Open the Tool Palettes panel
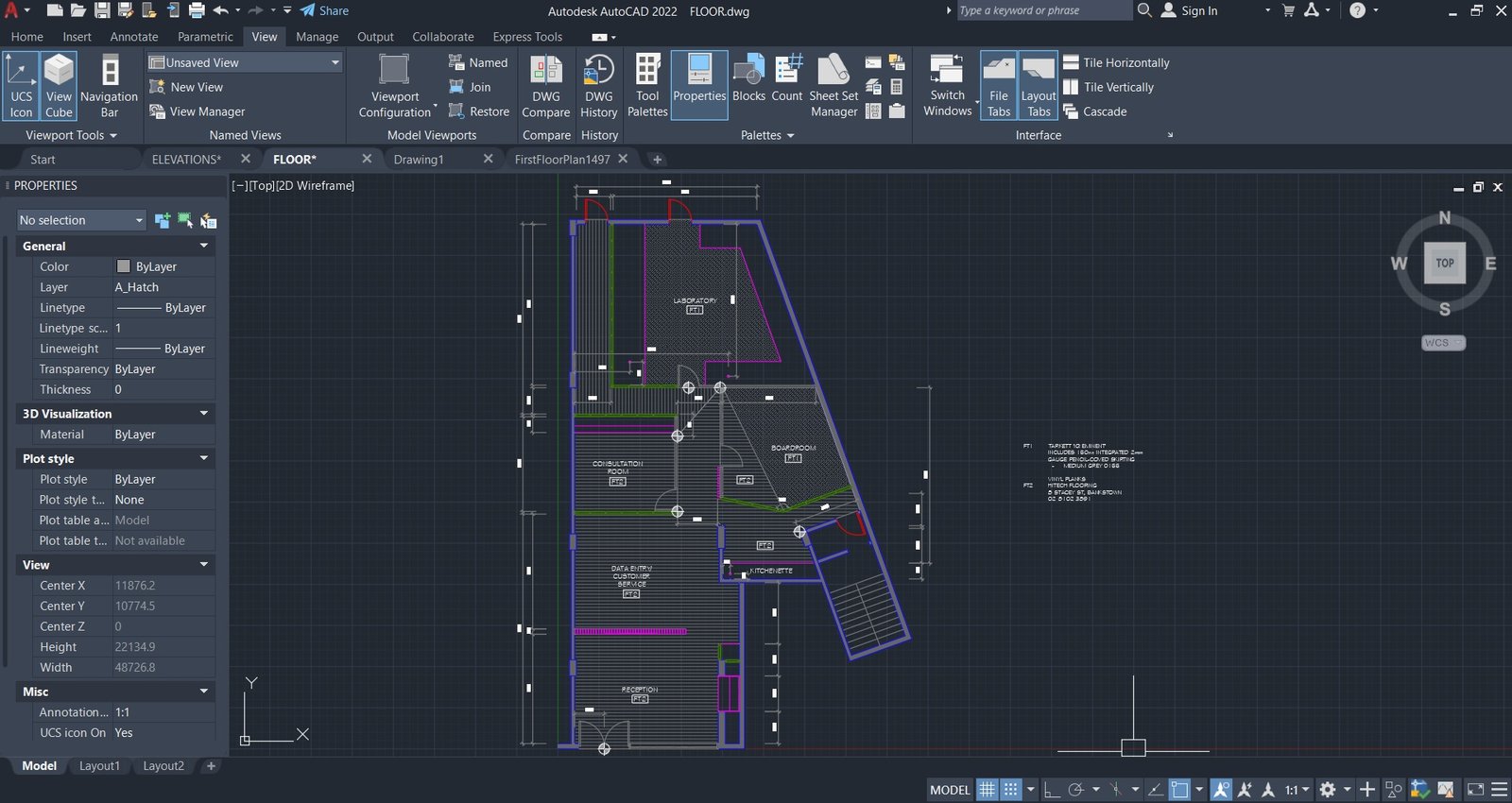This screenshot has width=1512, height=803. tap(647, 86)
